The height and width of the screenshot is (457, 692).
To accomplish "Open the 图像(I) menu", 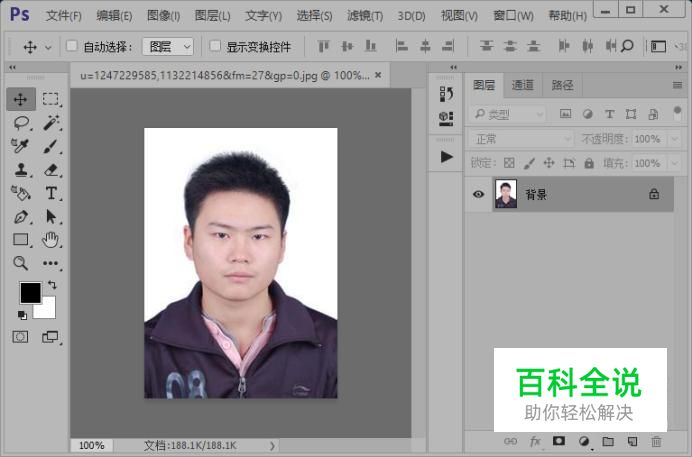I will (164, 16).
